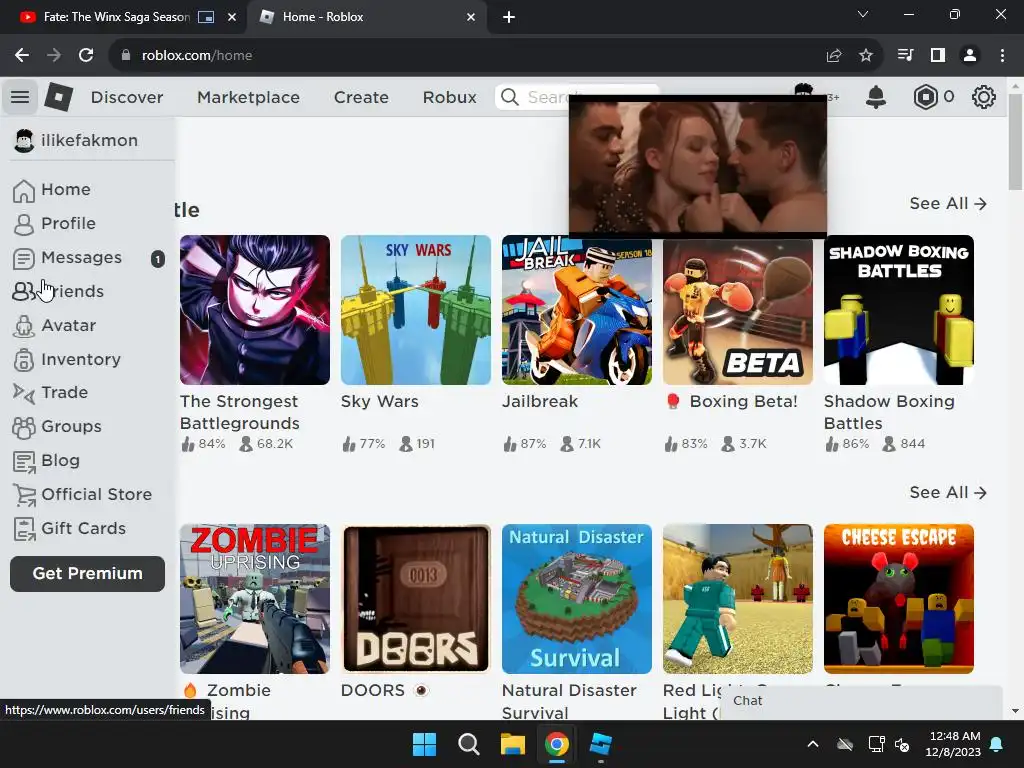Show hidden system tray icons
The width and height of the screenshot is (1024, 768).
click(x=813, y=744)
